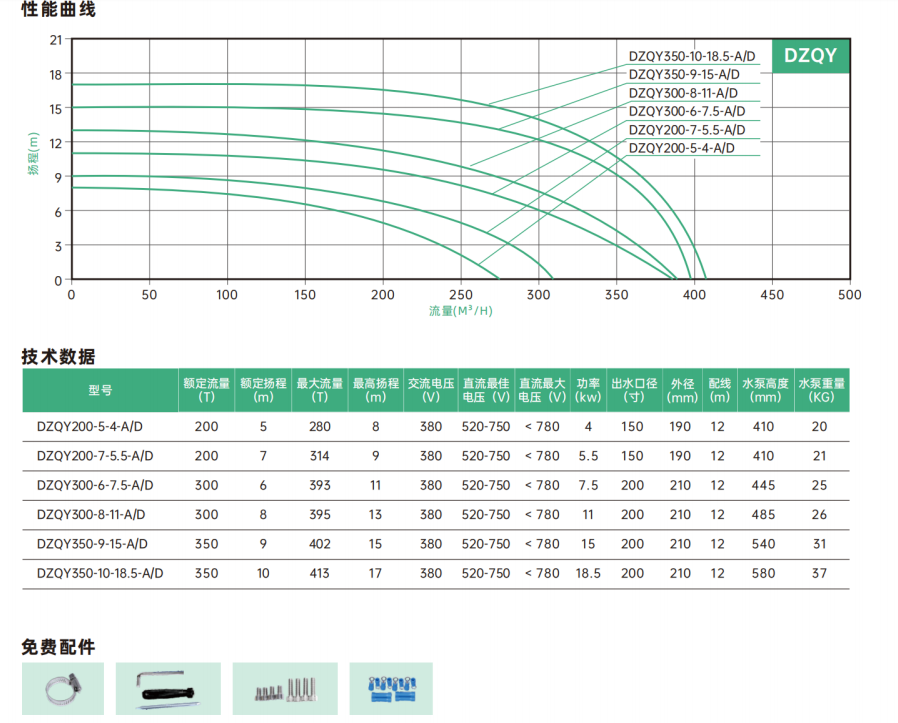898x723 pixels.
Task: Select the DZQY200-5-4-A/D legend label
Action: coord(681,148)
